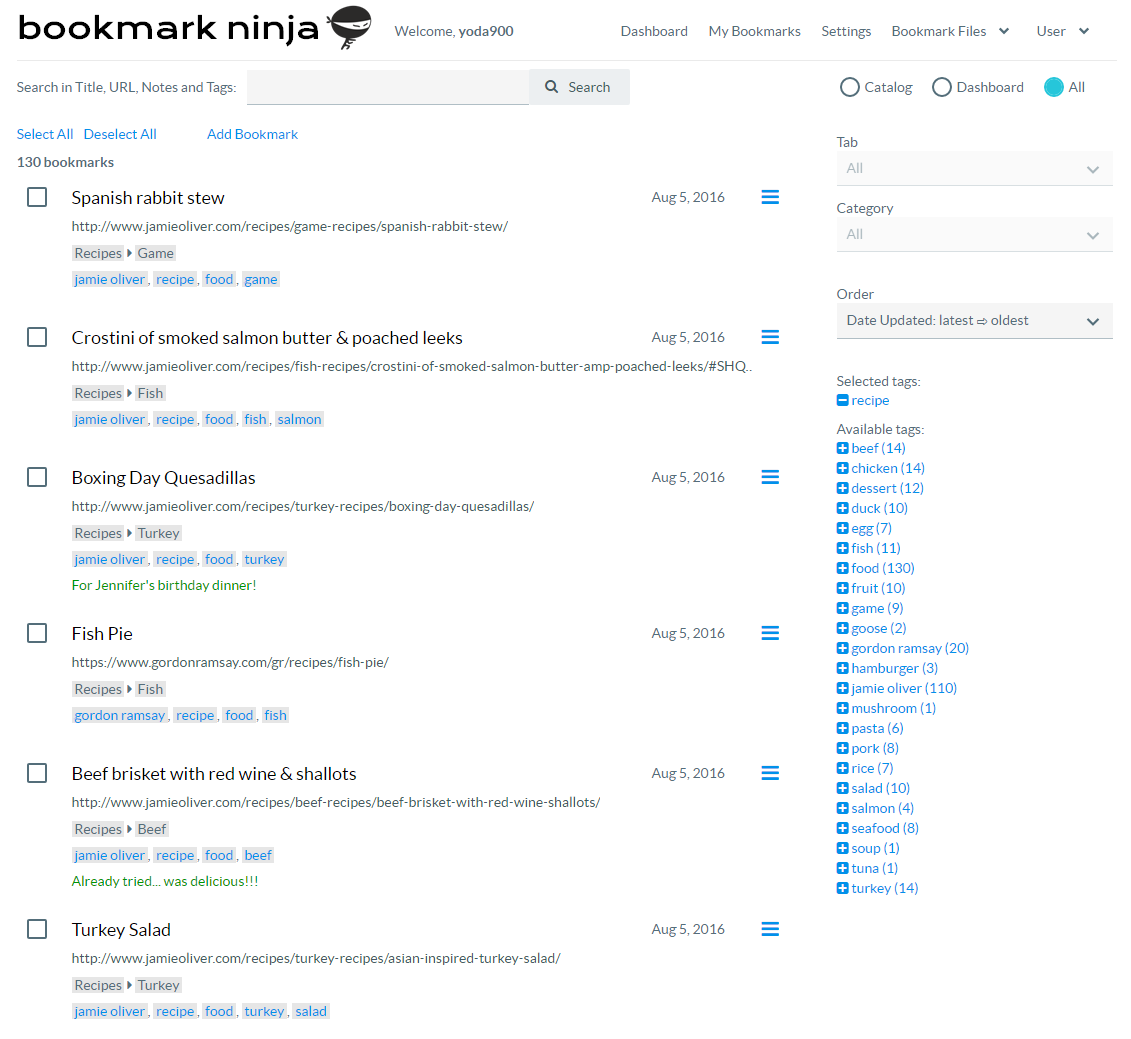1131x1039 pixels.
Task: Click the Bookmark Ninja logo
Action: click(190, 29)
